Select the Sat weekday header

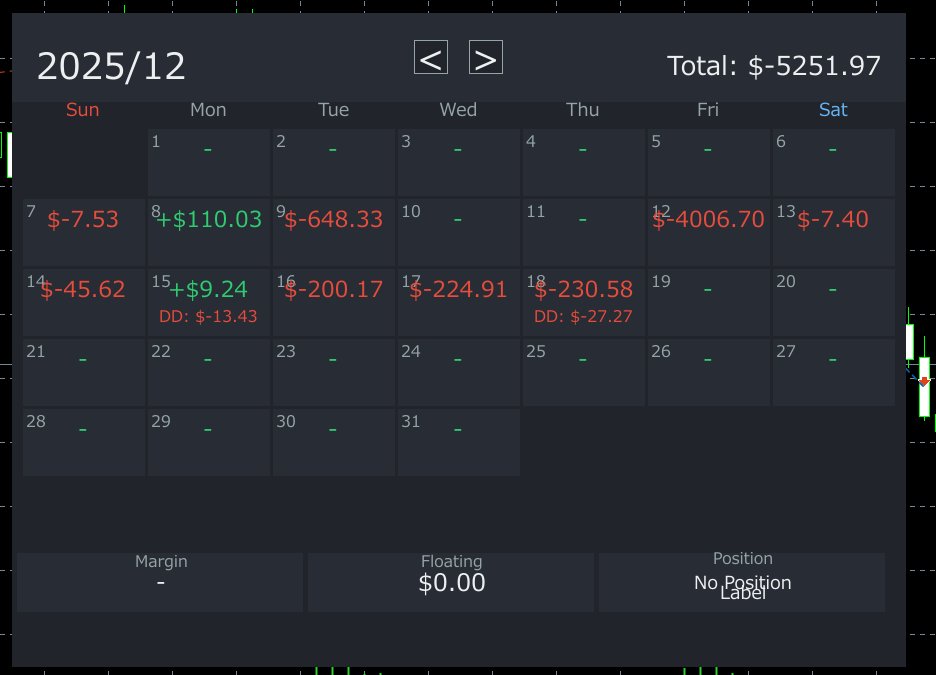click(833, 110)
